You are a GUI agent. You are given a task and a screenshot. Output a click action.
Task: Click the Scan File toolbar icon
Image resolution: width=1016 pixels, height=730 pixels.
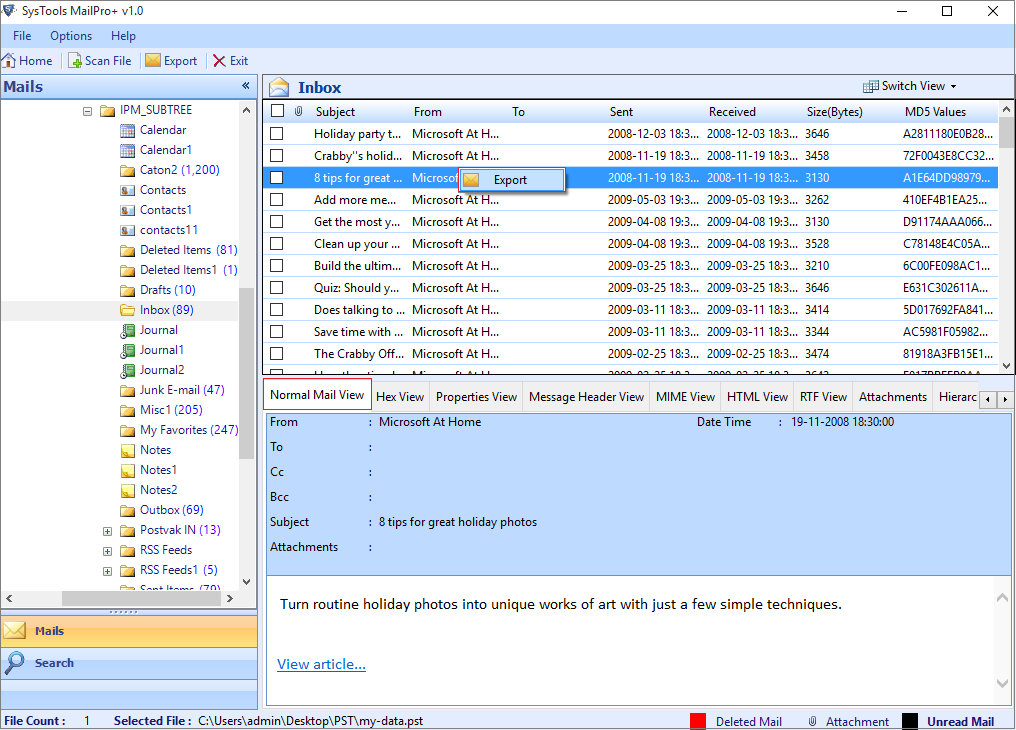(x=75, y=61)
